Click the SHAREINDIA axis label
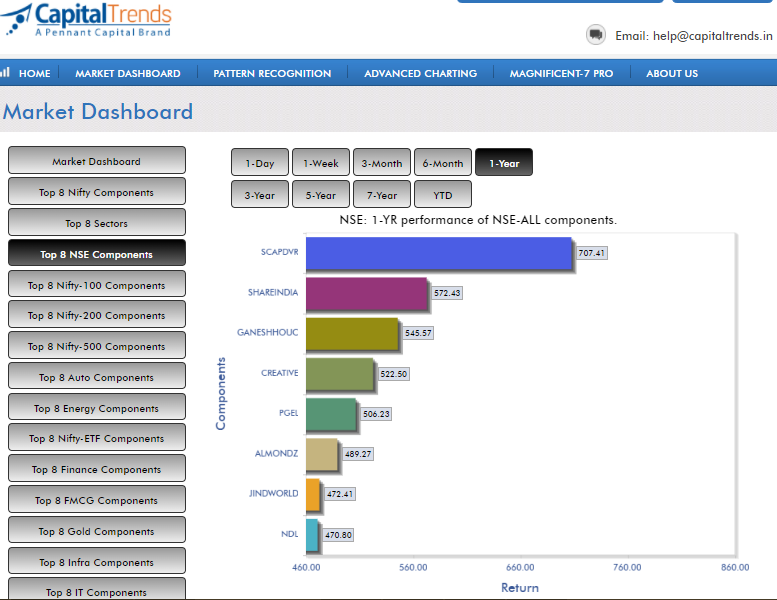This screenshot has height=600, width=777. [x=273, y=292]
